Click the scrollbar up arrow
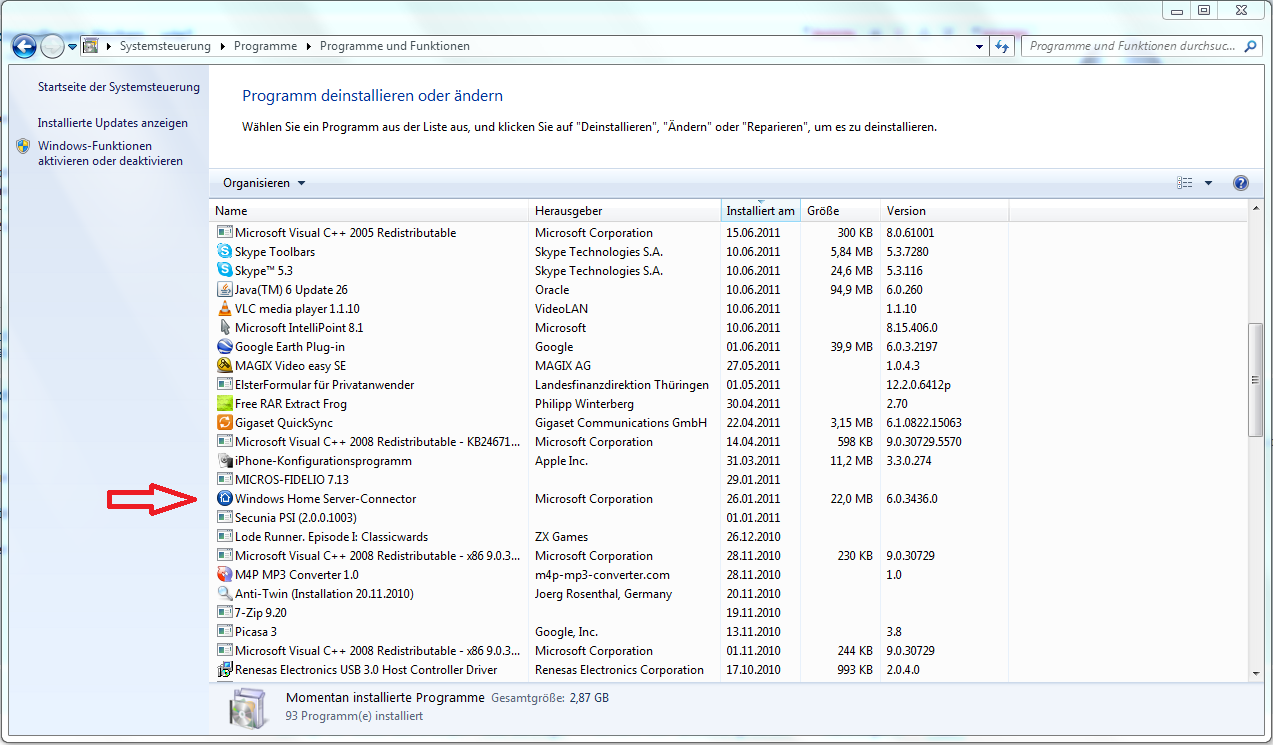1273x745 pixels. [1256, 208]
